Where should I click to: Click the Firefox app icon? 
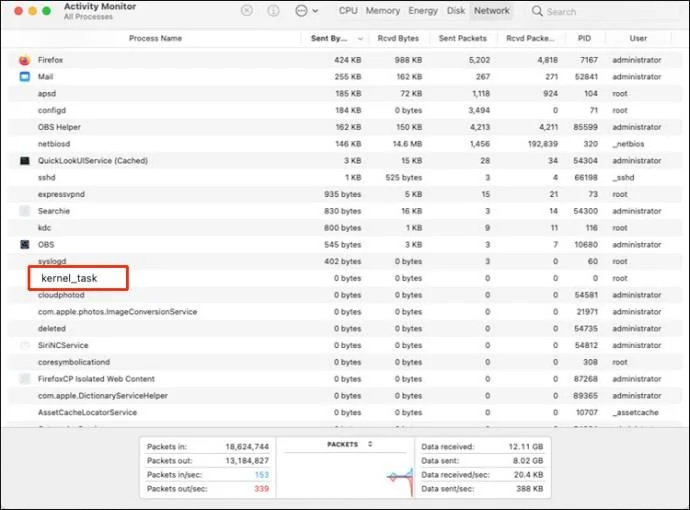pos(25,60)
